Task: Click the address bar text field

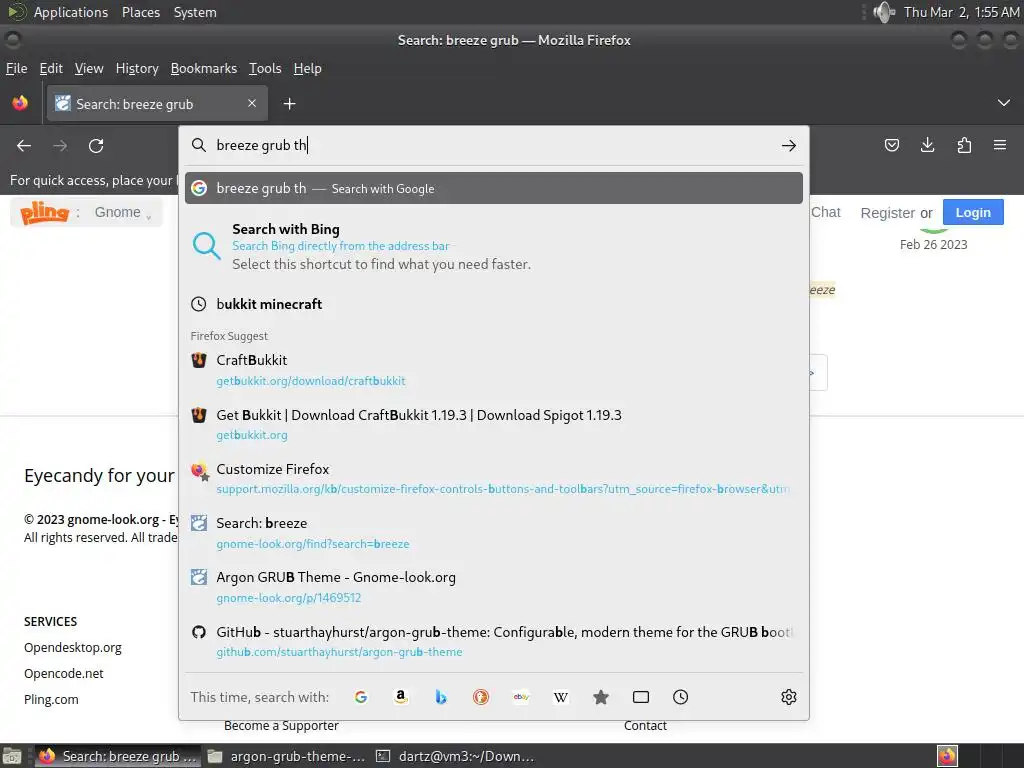Action: tap(493, 145)
